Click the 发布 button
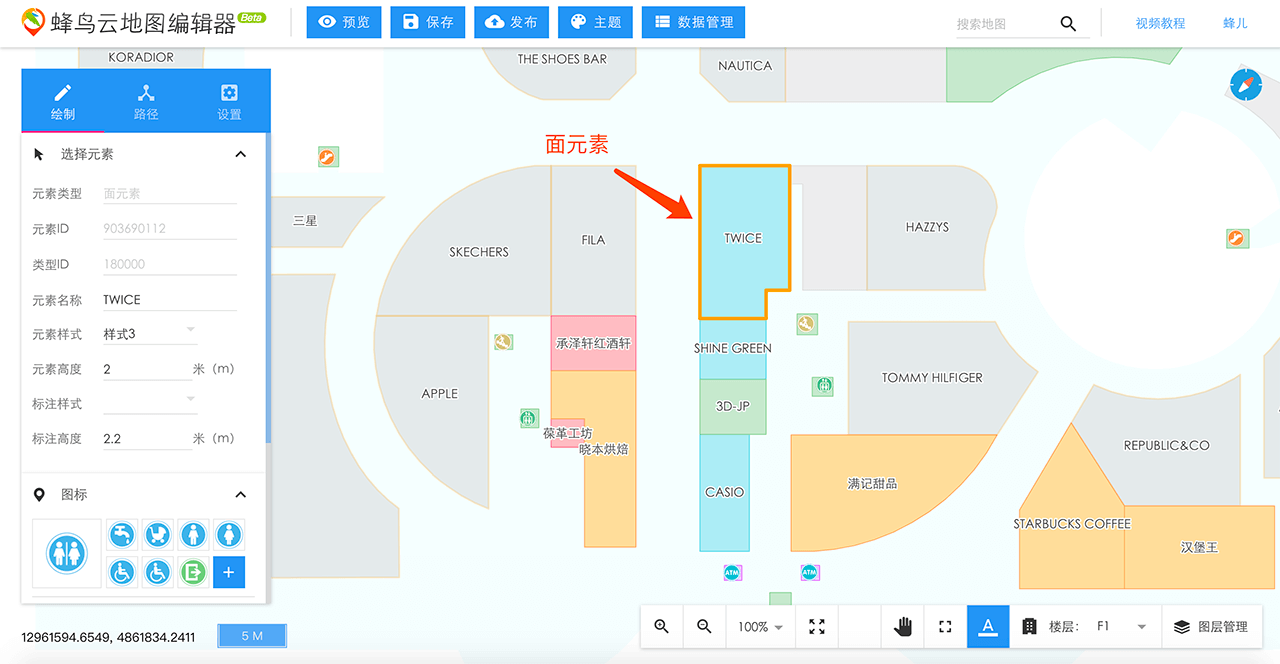Screen dimensions: 1280x664 (512, 22)
